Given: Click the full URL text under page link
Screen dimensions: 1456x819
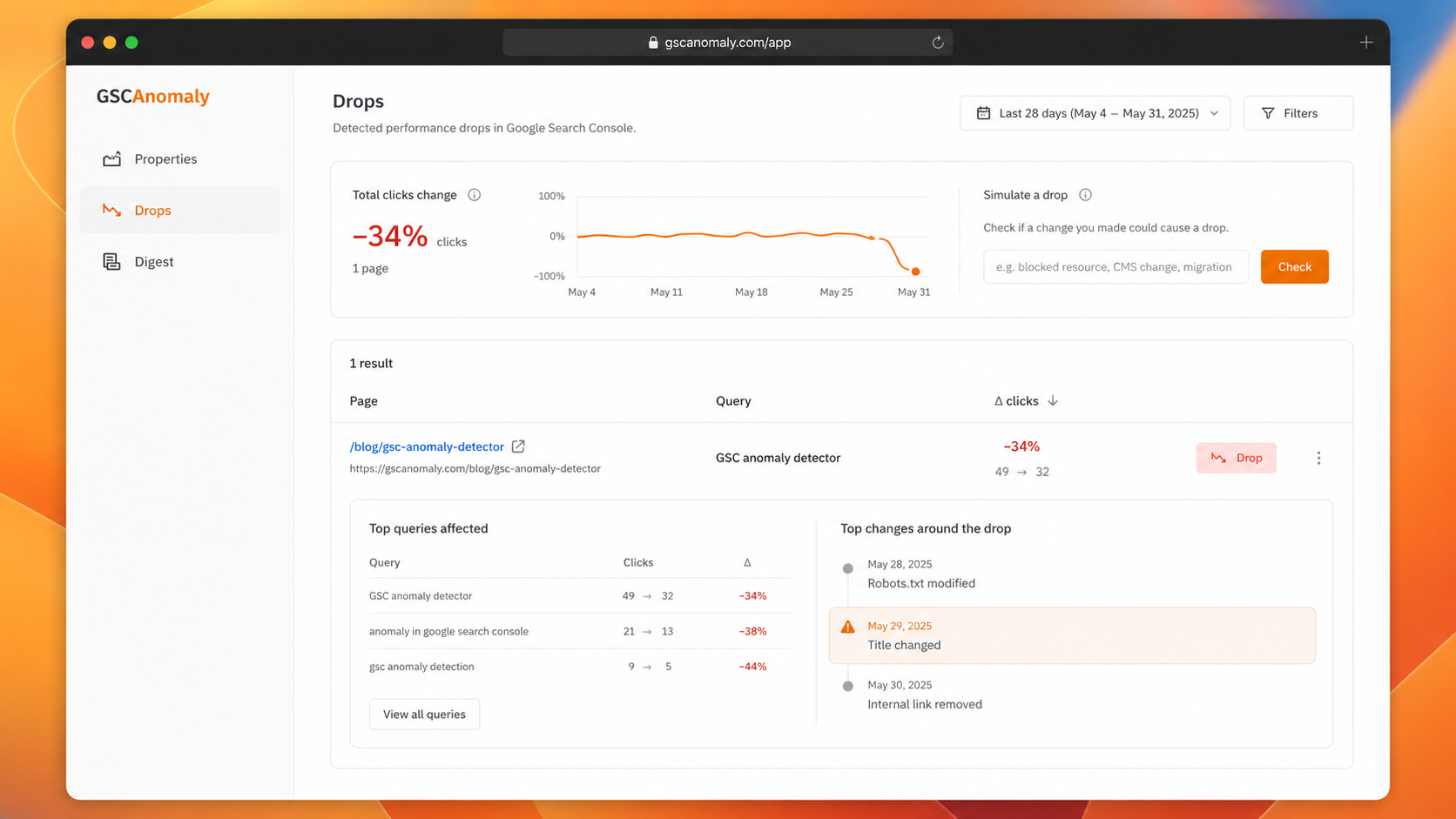Looking at the screenshot, I should click(475, 468).
